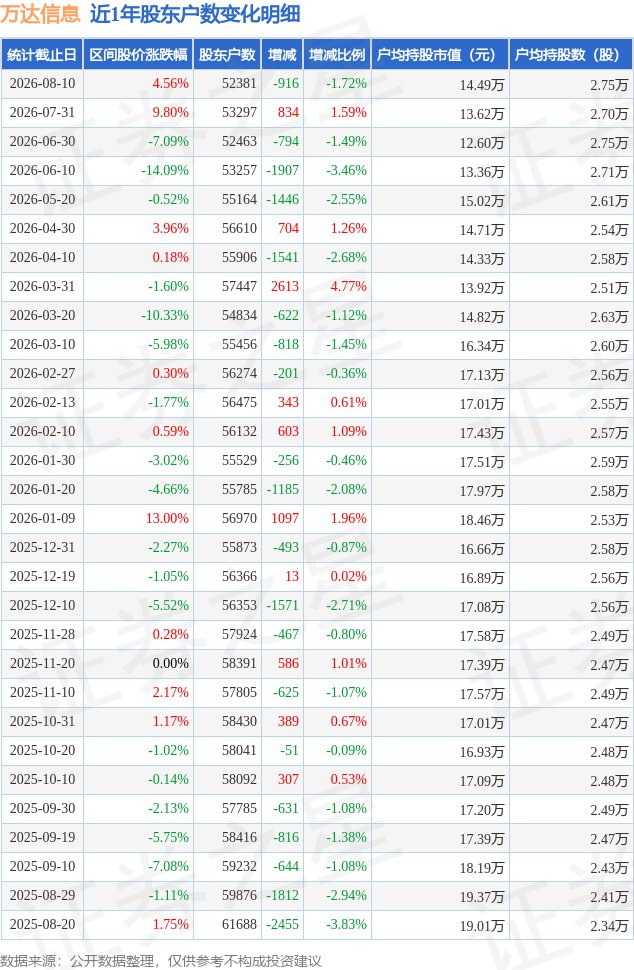Click the -14.09% price change value

click(165, 171)
